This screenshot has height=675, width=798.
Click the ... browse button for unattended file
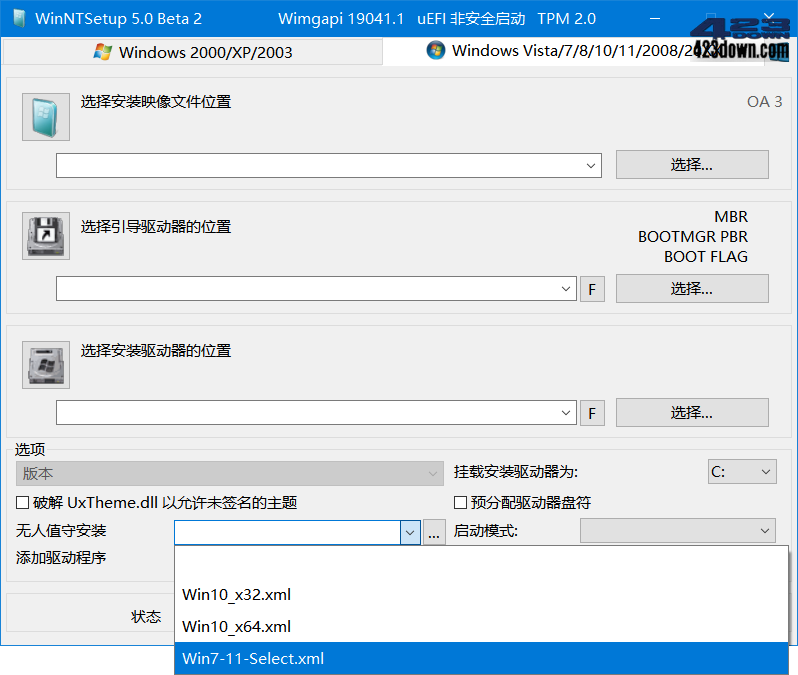tap(434, 532)
